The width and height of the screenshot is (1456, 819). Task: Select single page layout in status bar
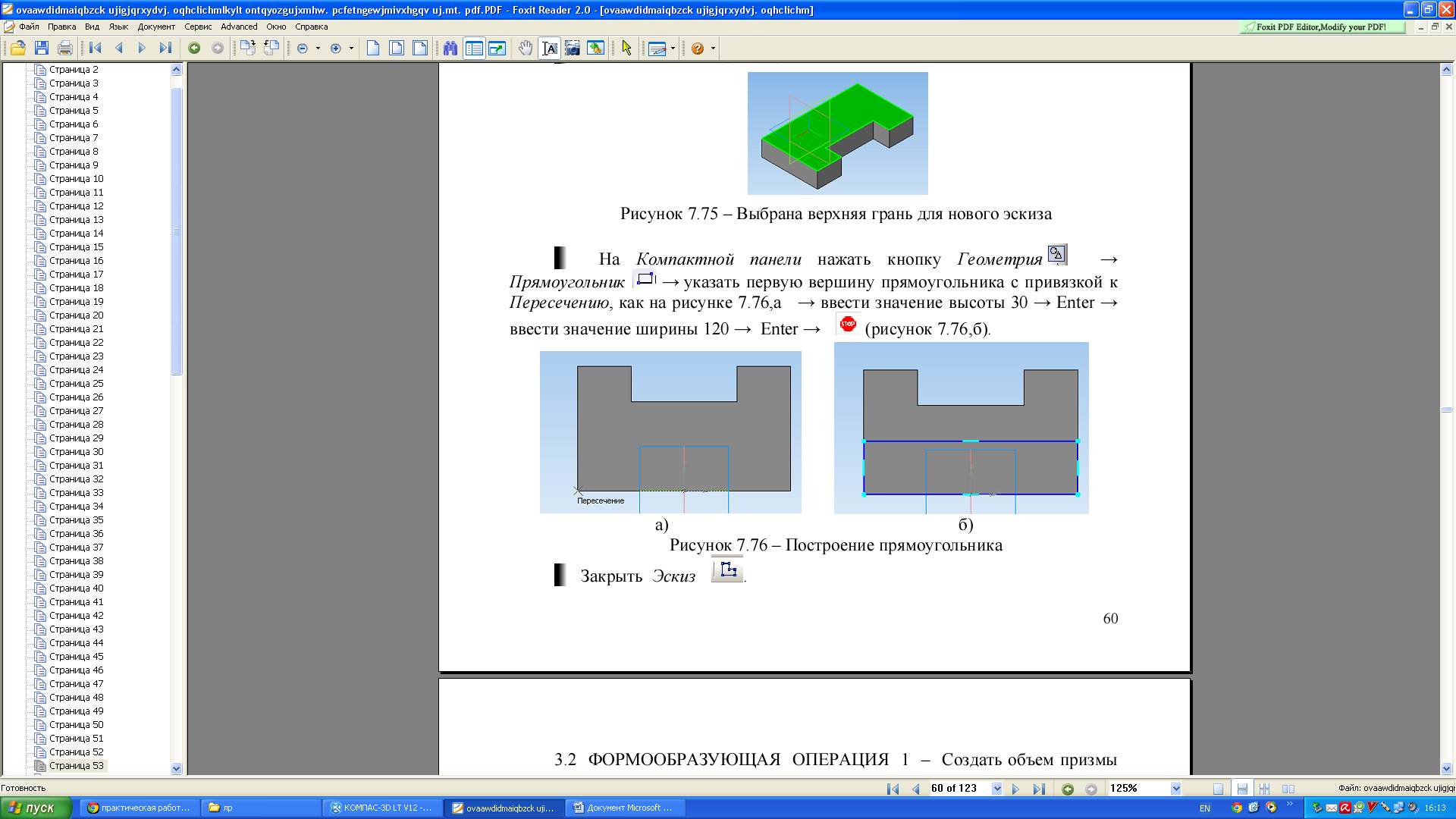1218,789
